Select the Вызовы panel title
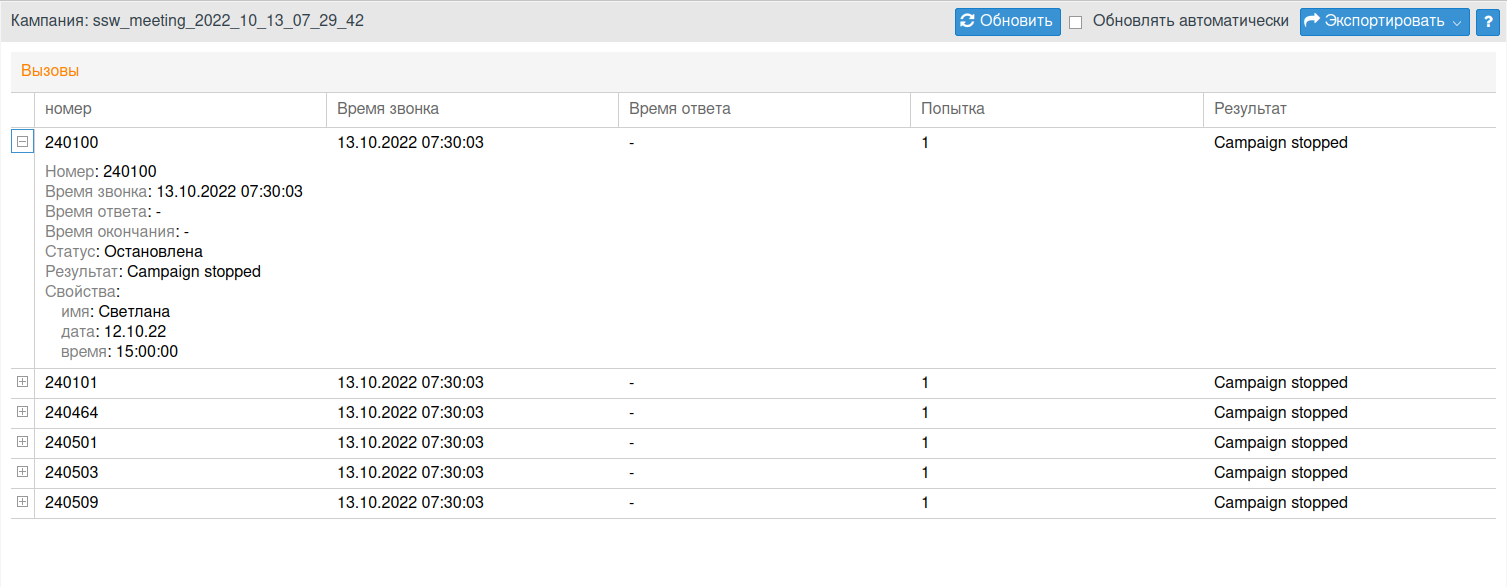 [x=50, y=71]
